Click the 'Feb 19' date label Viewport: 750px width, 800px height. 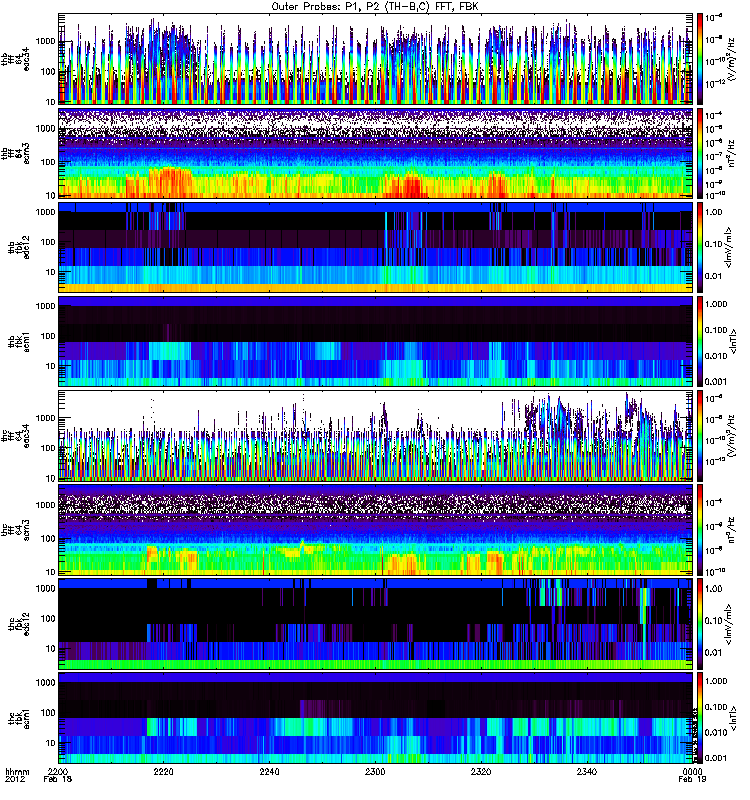(x=692, y=779)
